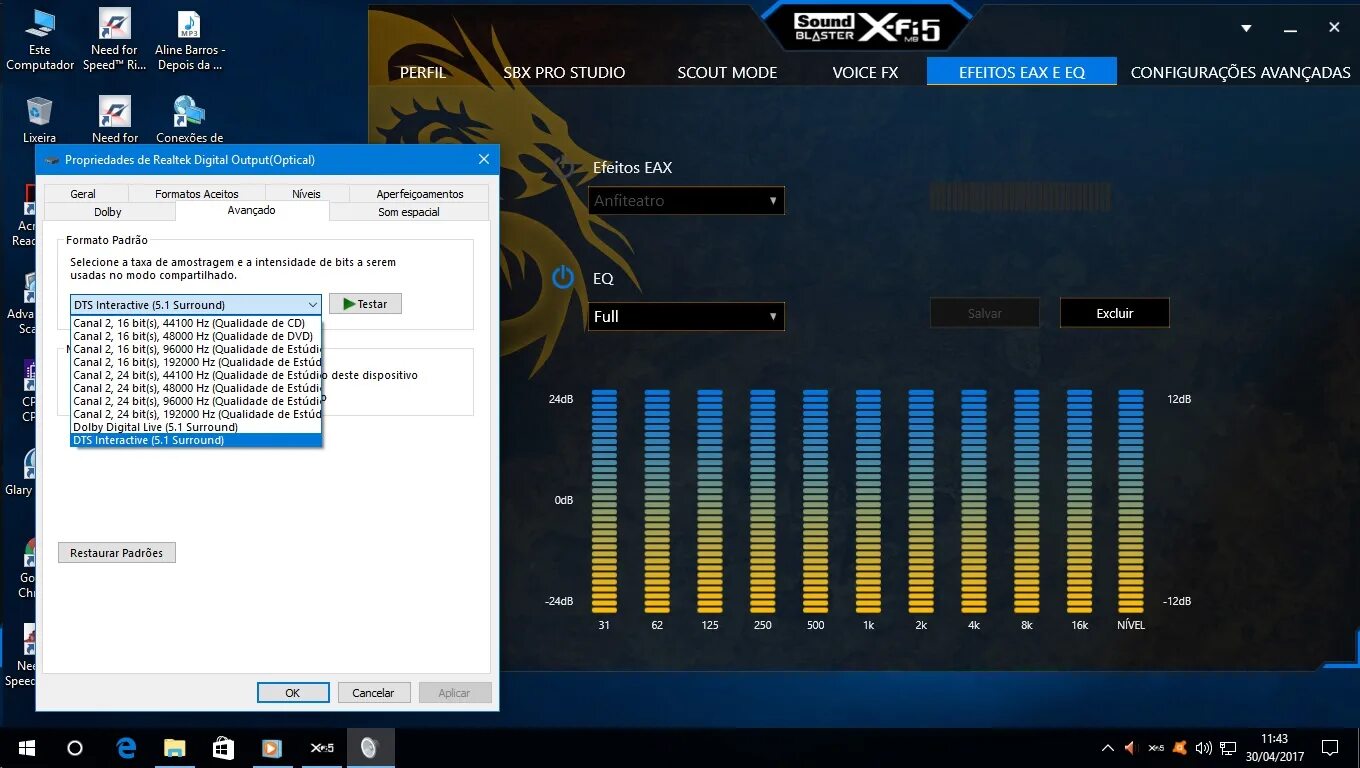Open Geral tab in properties dialog
Image resolution: width=1360 pixels, height=768 pixels.
(x=83, y=194)
